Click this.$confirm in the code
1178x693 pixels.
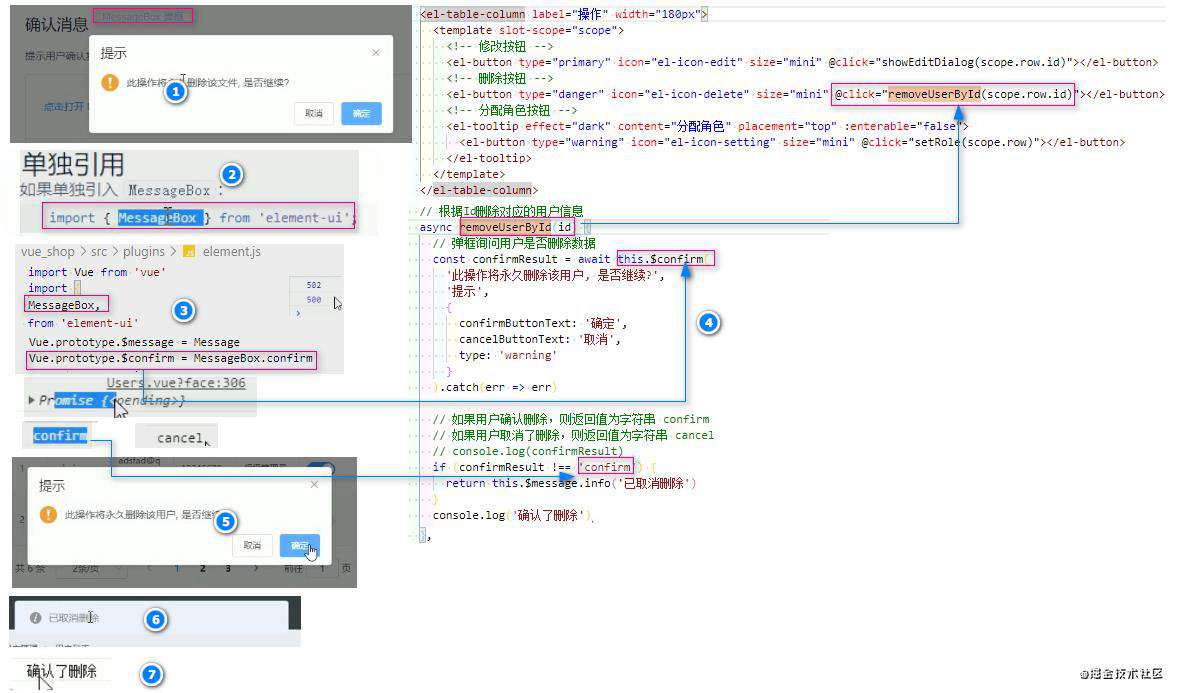pos(661,259)
